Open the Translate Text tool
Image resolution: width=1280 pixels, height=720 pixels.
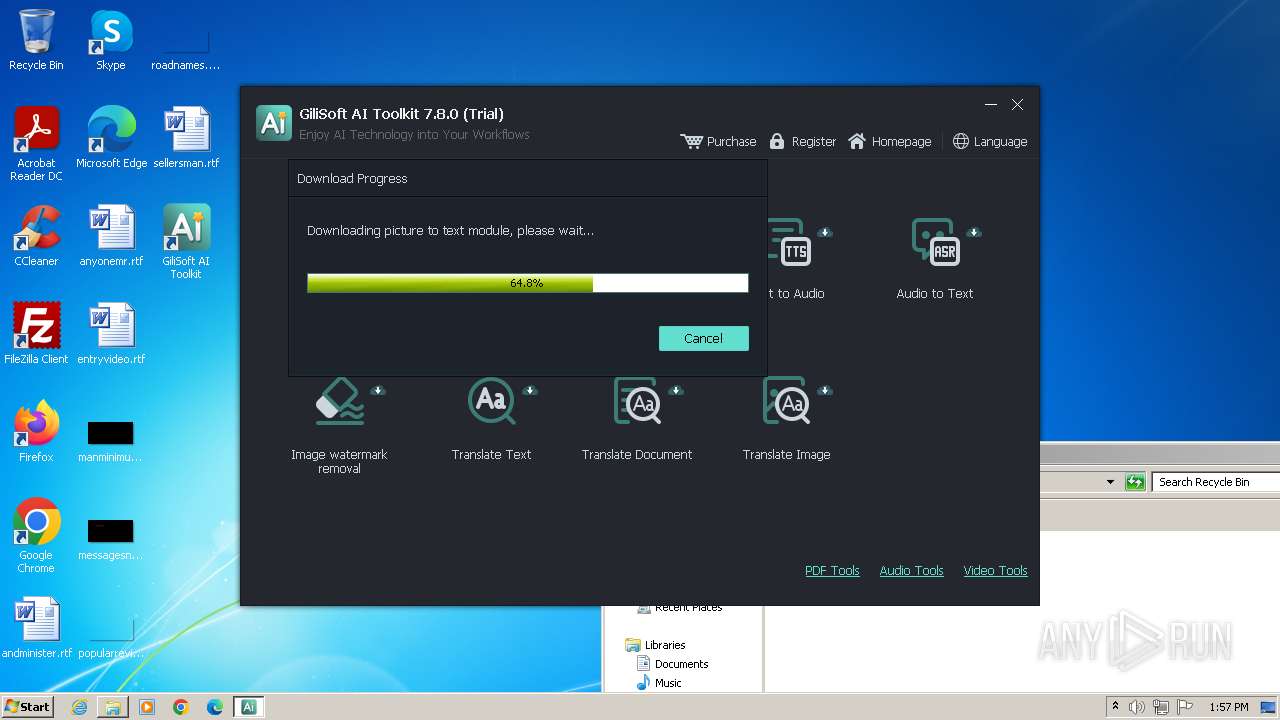[x=491, y=402]
